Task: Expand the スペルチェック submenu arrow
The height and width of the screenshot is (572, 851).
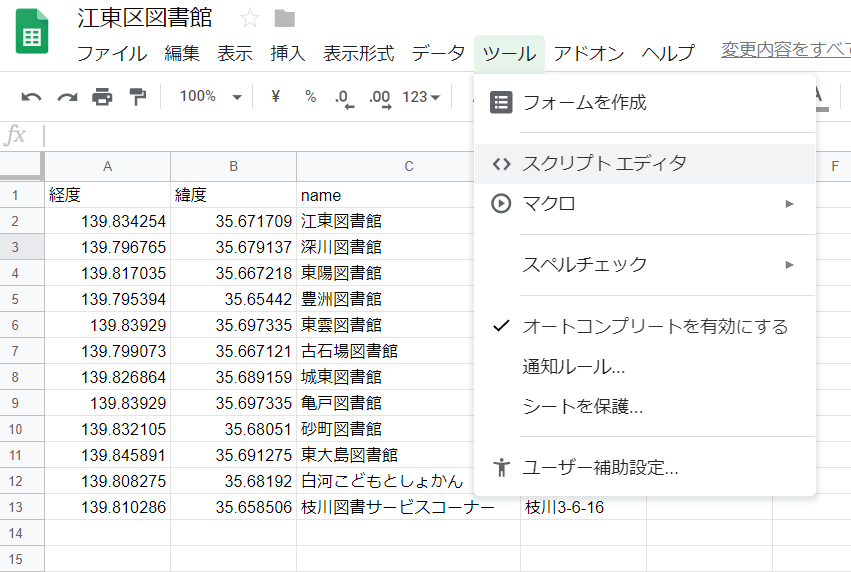Action: tap(790, 265)
